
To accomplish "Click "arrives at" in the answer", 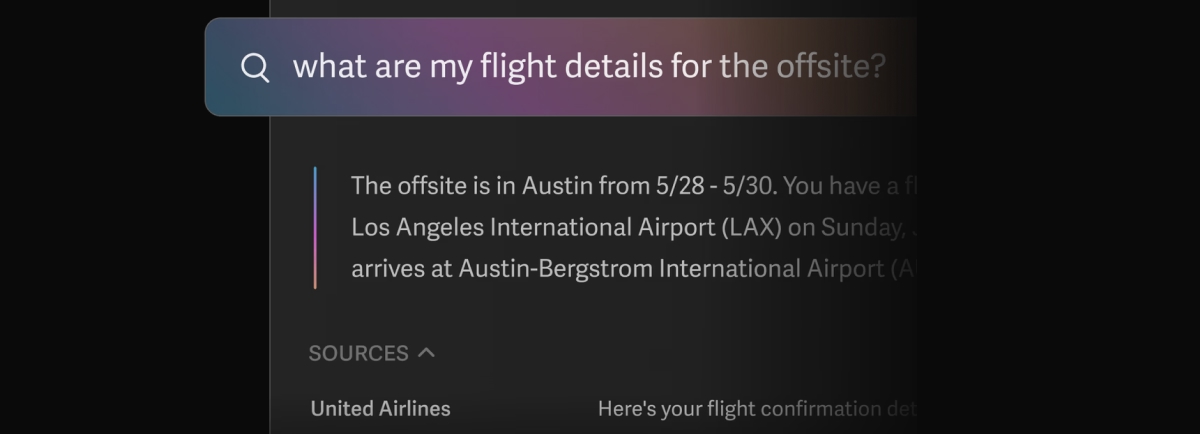I will pos(401,269).
